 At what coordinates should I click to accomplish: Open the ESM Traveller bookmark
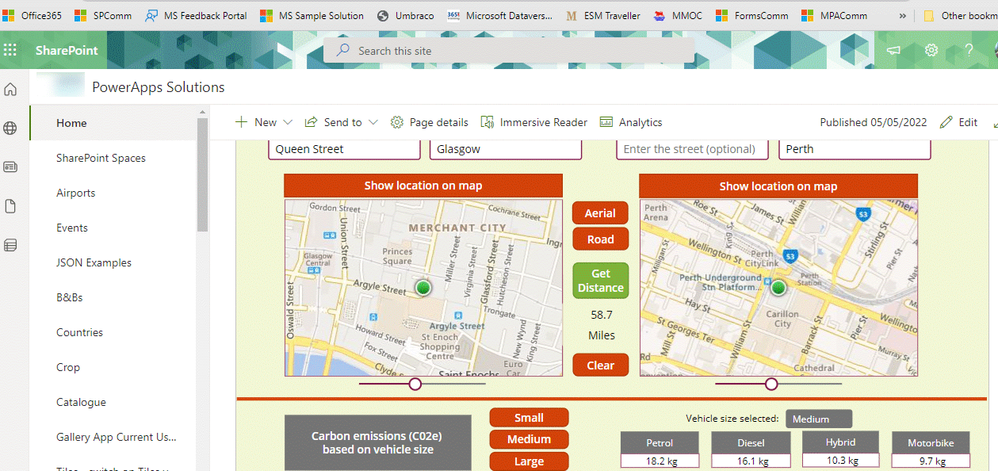603,15
